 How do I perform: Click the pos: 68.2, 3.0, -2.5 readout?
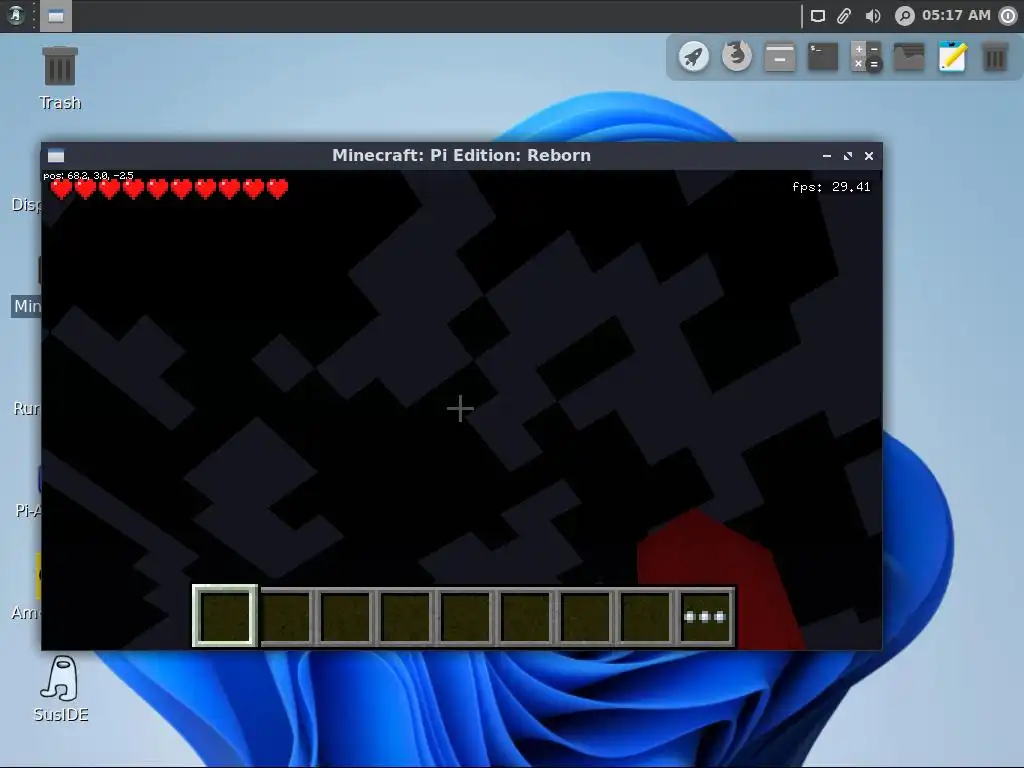[88, 176]
